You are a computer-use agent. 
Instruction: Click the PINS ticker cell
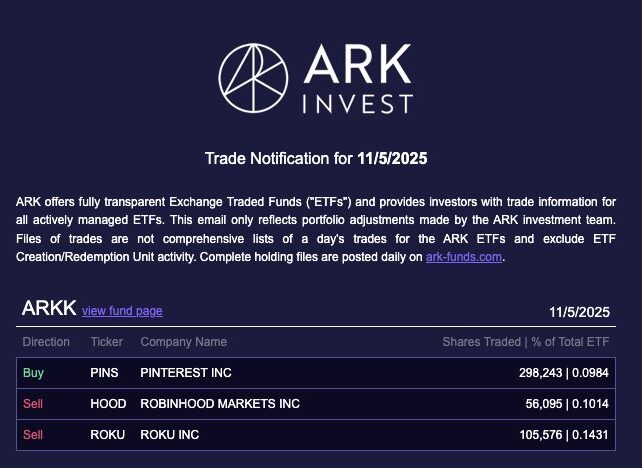(x=104, y=373)
